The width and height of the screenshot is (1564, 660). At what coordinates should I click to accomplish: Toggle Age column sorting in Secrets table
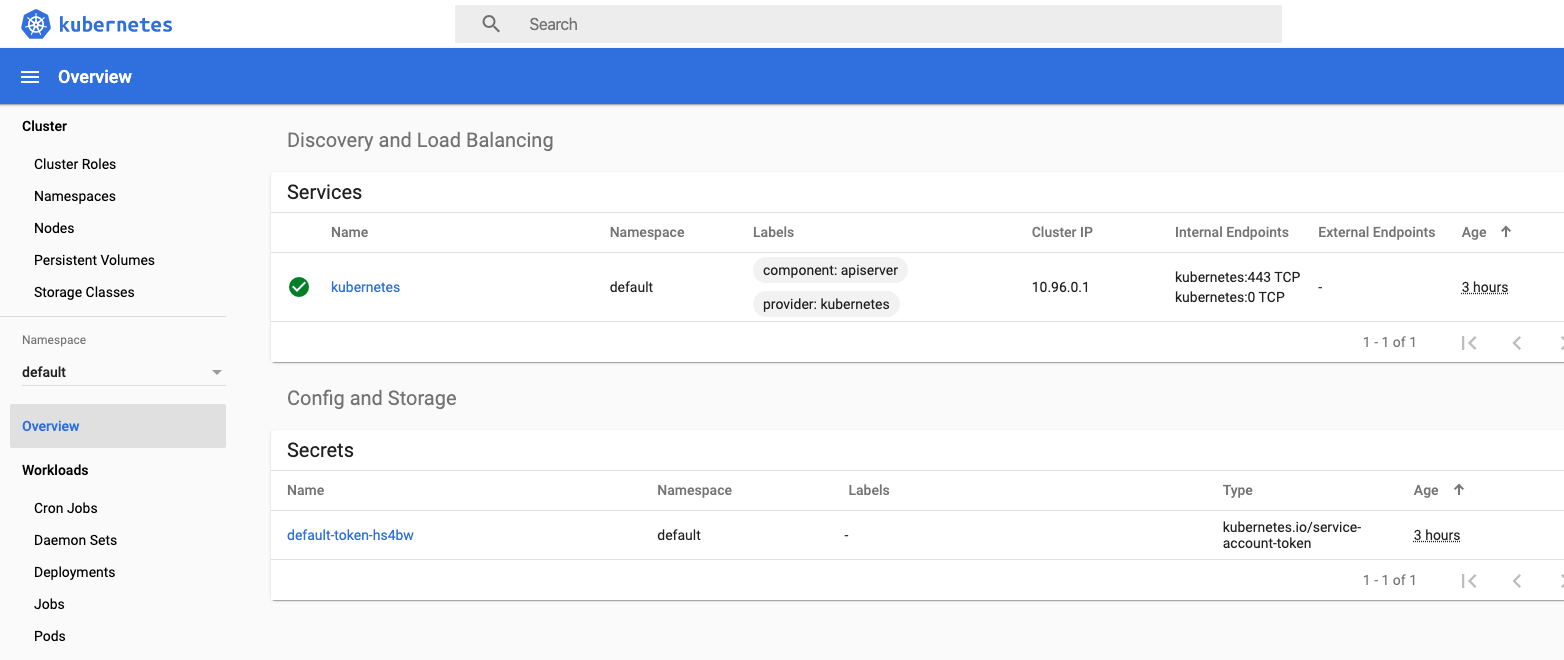[x=1459, y=490]
